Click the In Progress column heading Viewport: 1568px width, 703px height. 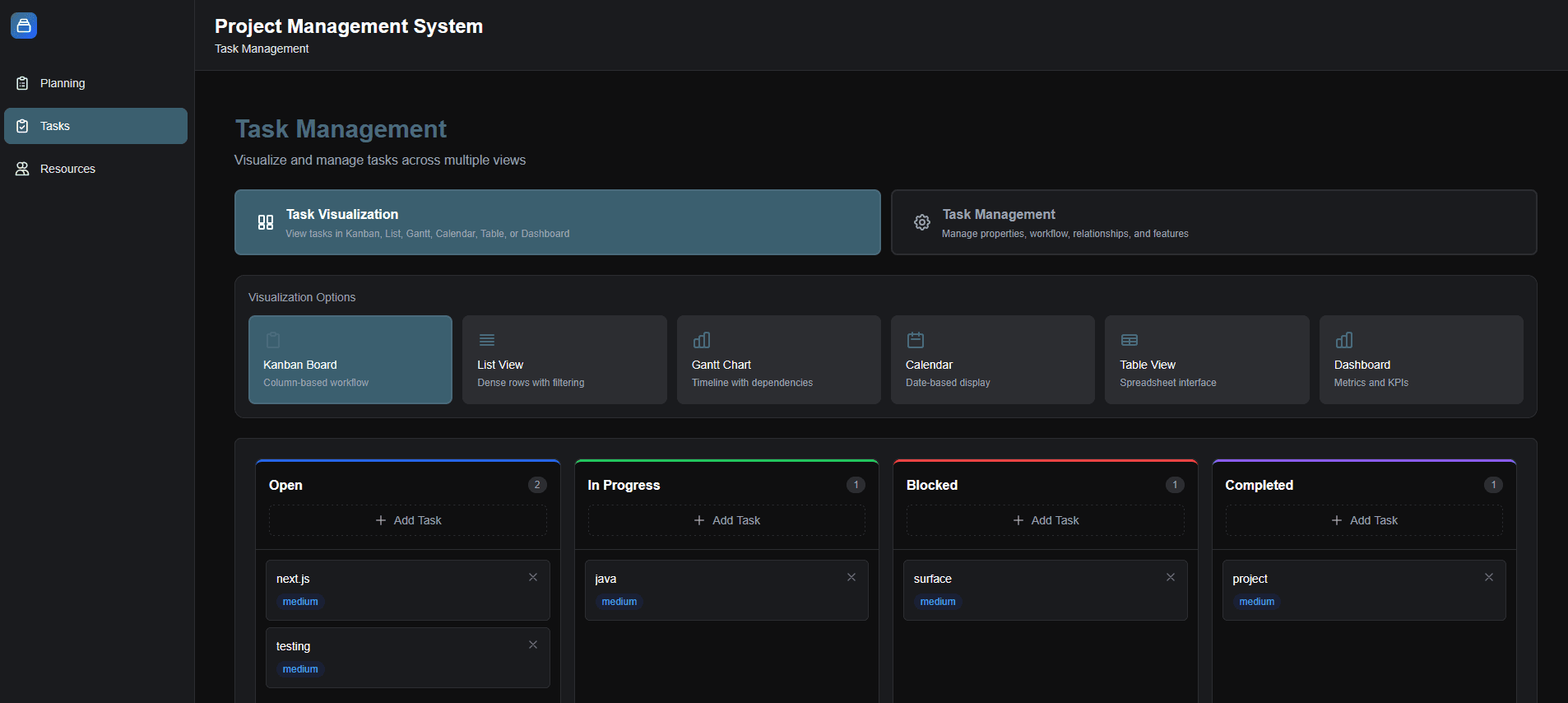tap(624, 485)
